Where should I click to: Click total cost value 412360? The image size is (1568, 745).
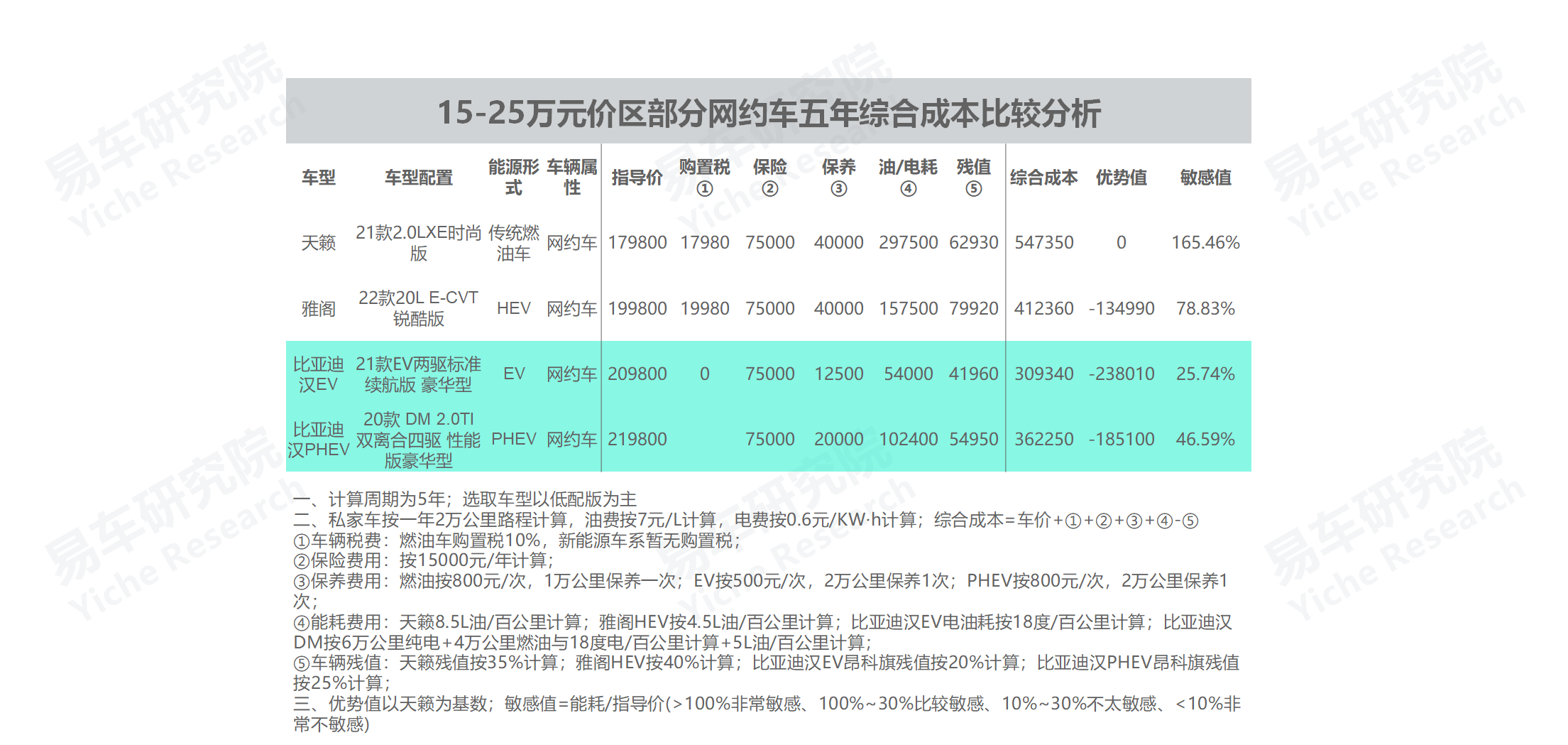(1043, 308)
